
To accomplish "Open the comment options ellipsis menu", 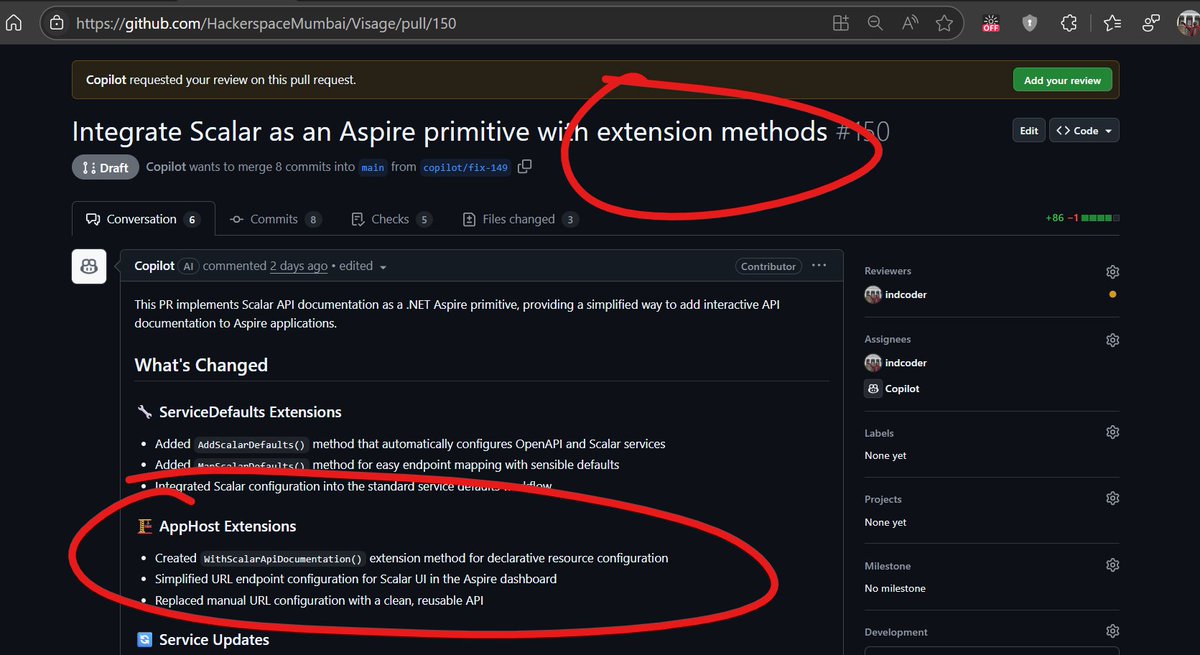I will [x=819, y=266].
